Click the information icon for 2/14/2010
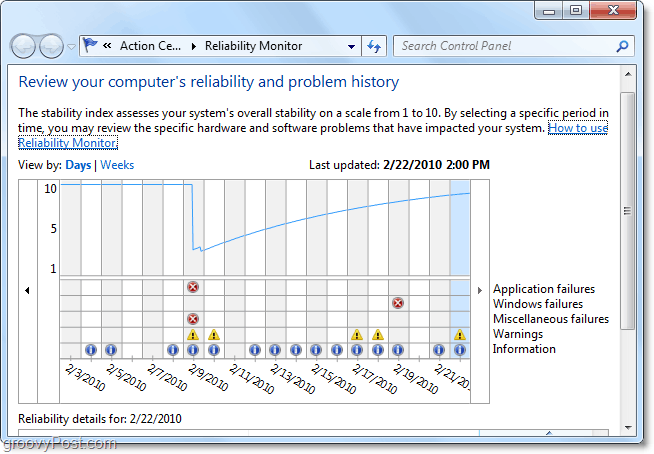This screenshot has height=454, width=654. pyautogui.click(x=296, y=350)
